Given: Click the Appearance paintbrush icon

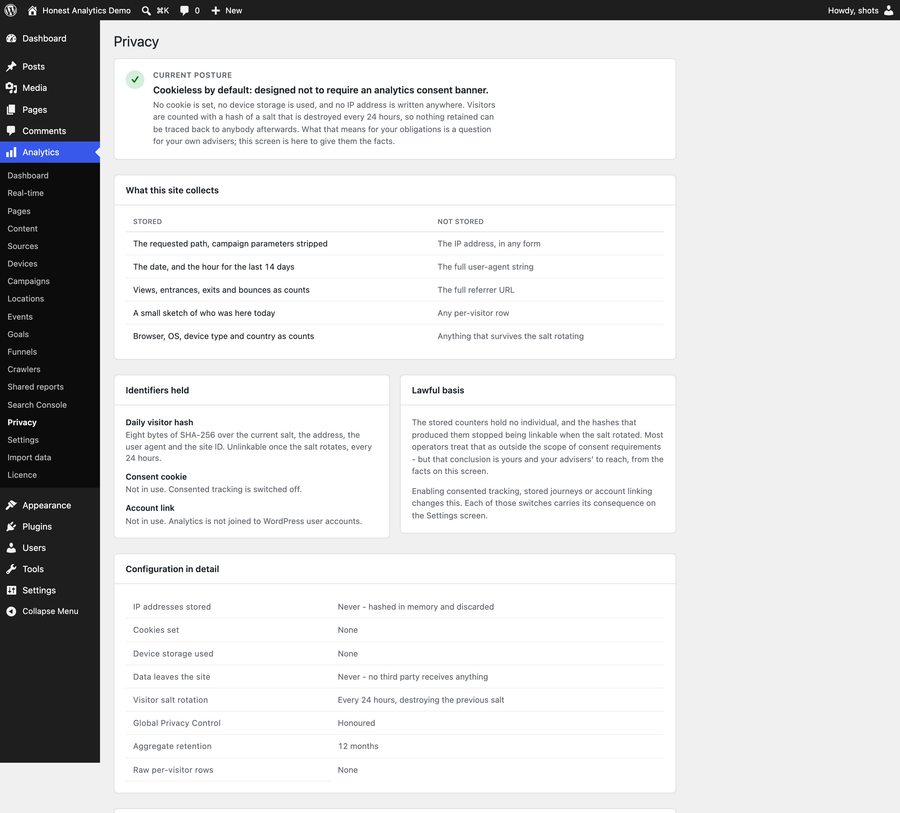Looking at the screenshot, I should [x=11, y=505].
